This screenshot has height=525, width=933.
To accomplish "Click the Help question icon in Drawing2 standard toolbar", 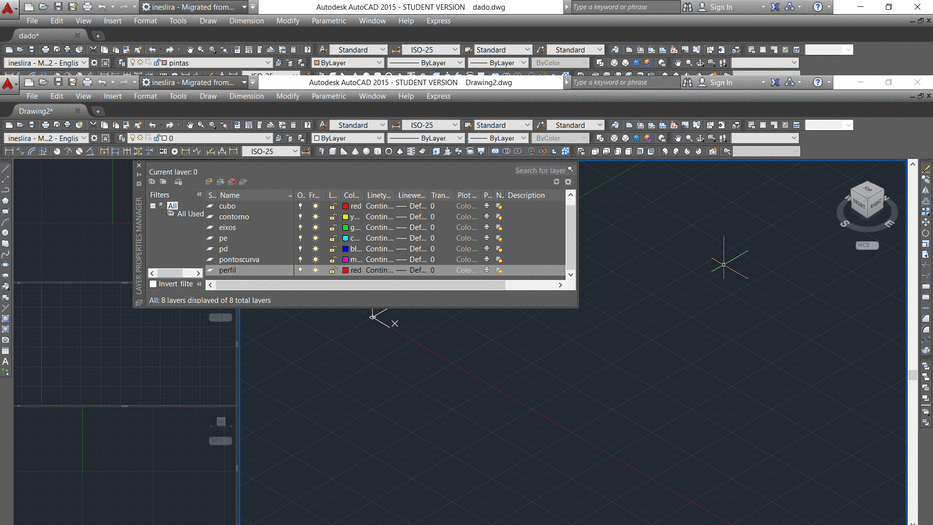I will (308, 125).
